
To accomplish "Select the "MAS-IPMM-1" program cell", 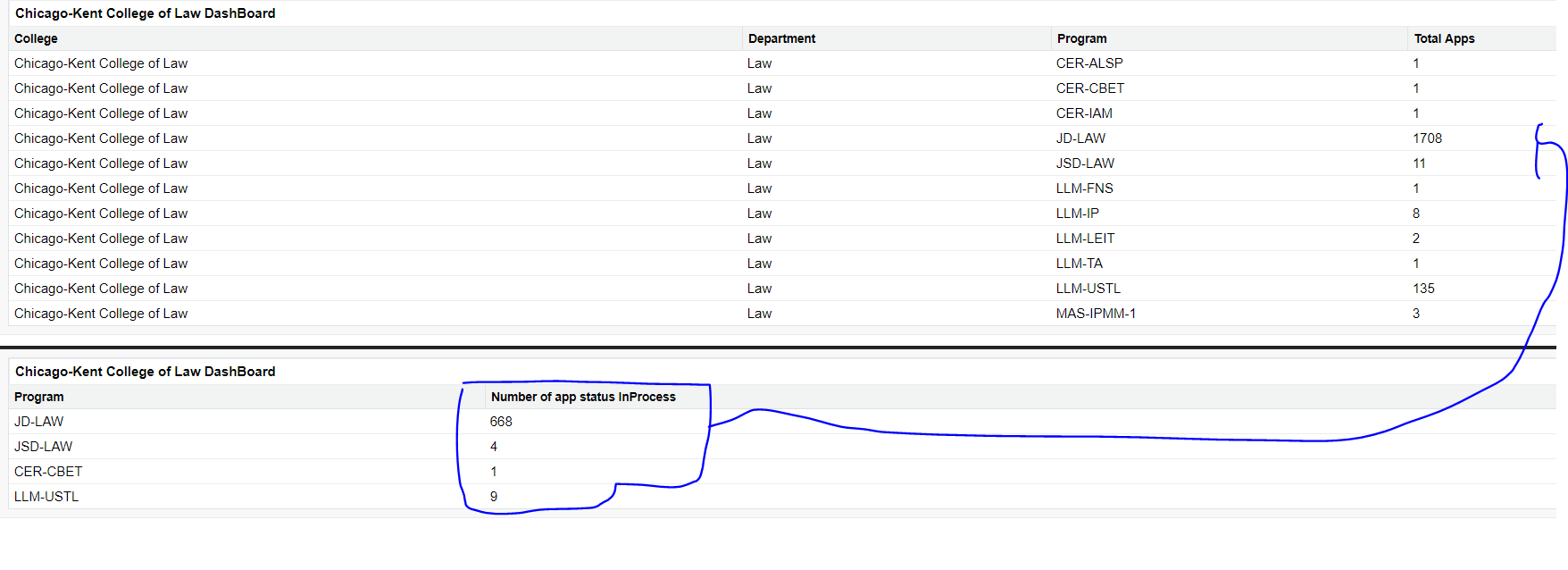I will click(1096, 314).
